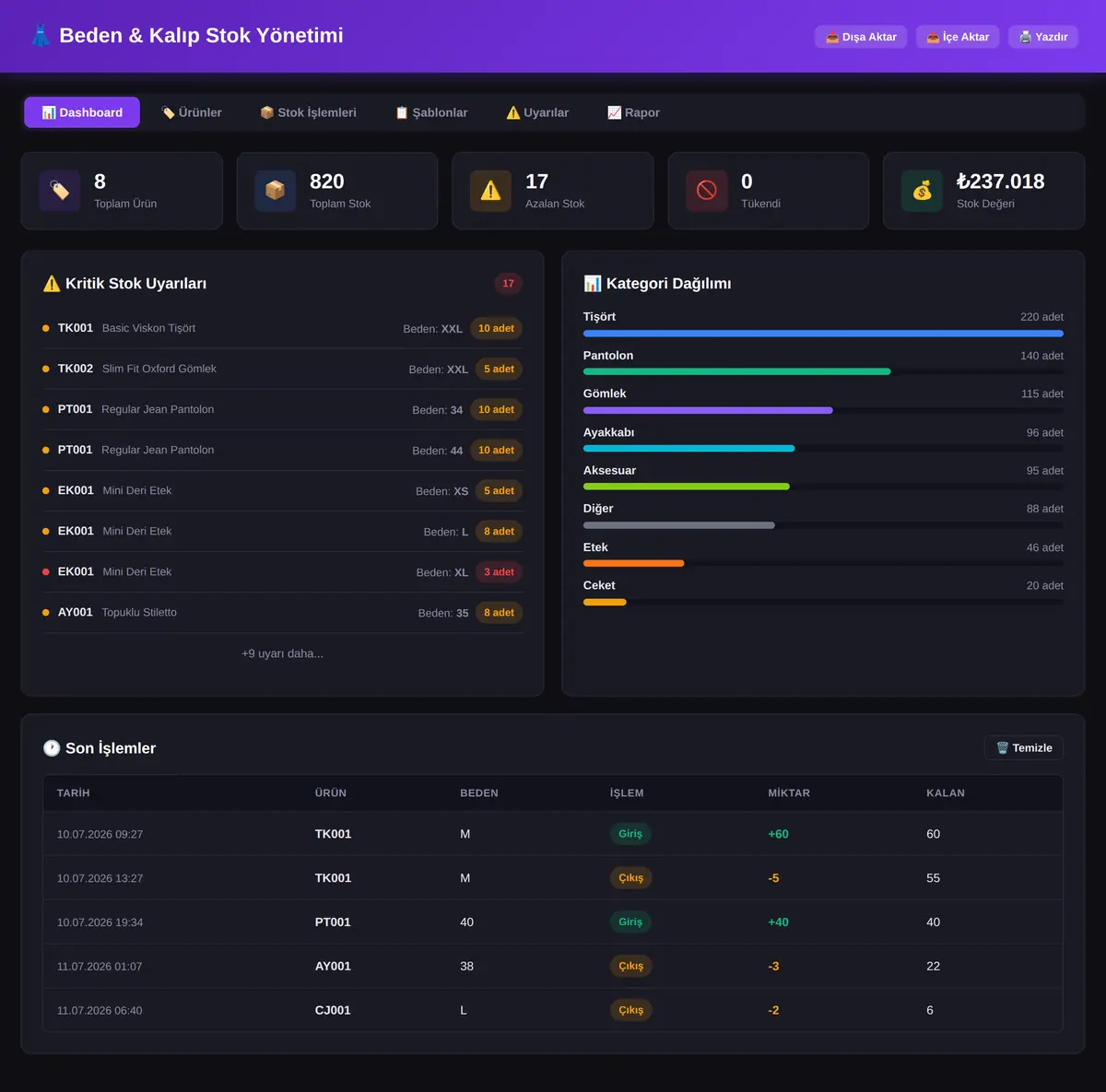Open the Uyarılar tab
The width and height of the screenshot is (1106, 1092).
pos(537,112)
